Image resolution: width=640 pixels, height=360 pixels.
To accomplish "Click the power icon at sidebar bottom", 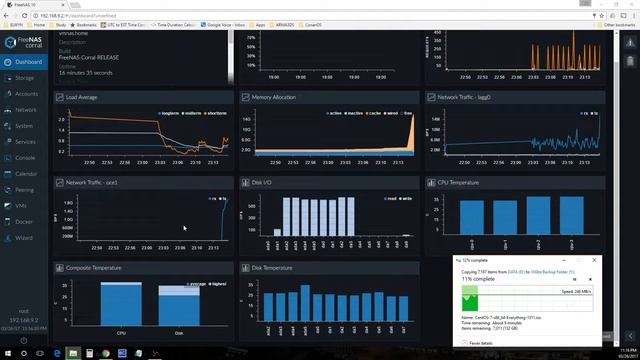I will point(24,340).
